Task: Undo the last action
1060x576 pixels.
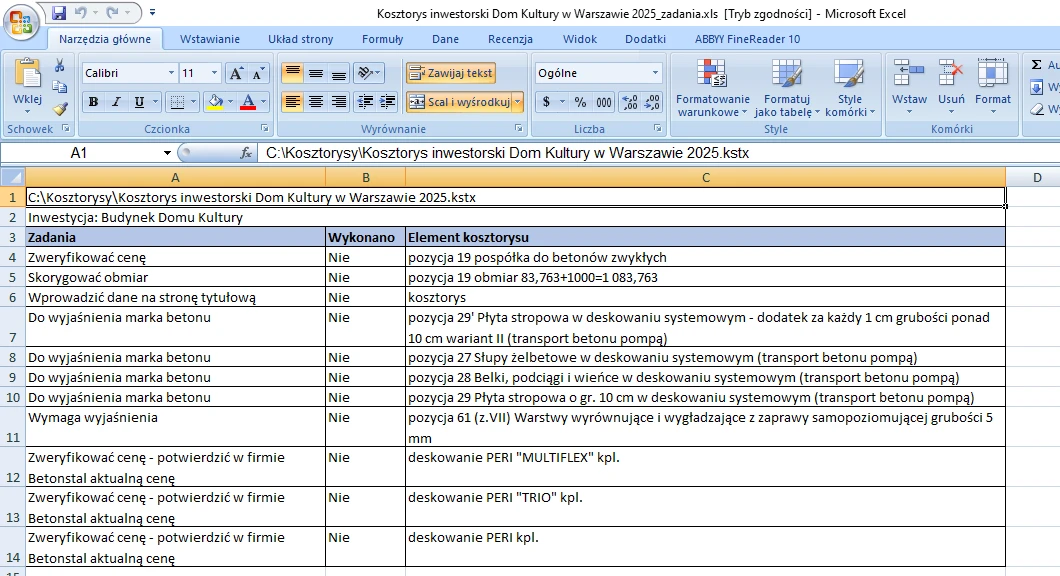Action: 80,12
